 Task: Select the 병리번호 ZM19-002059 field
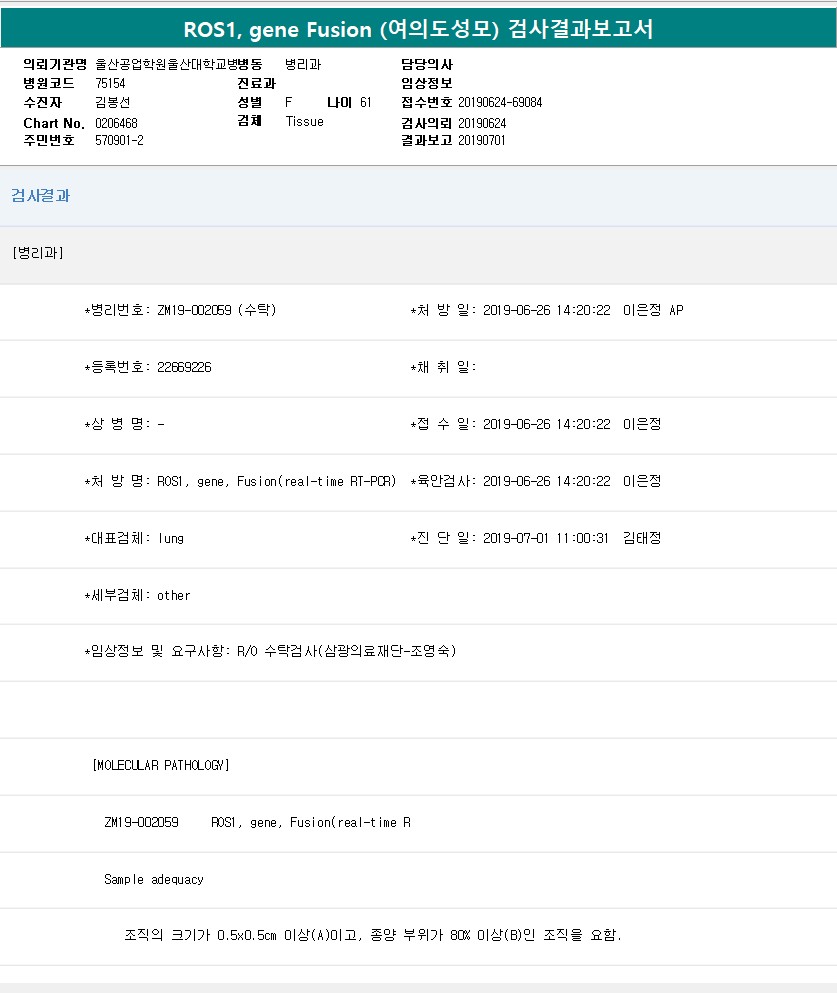[180, 311]
